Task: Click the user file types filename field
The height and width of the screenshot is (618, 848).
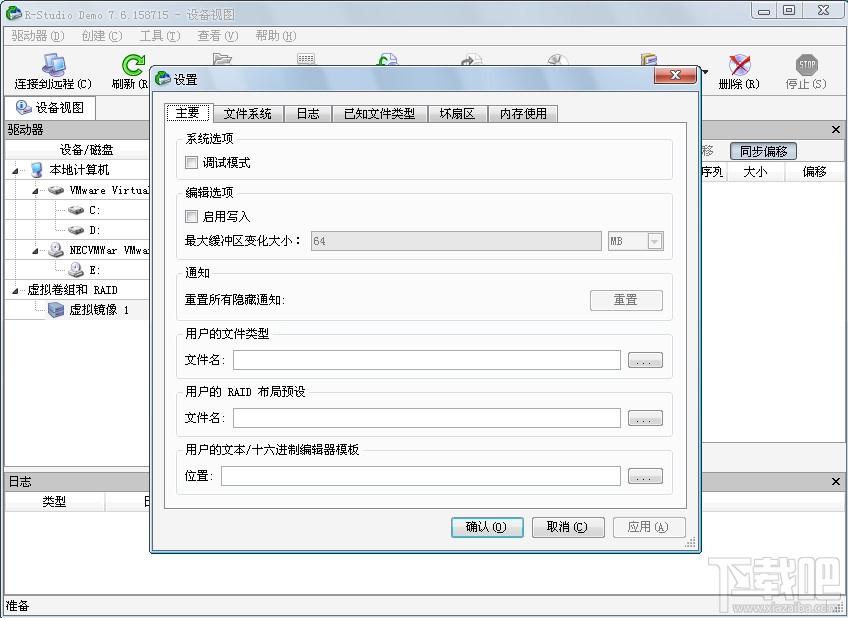Action: (427, 360)
